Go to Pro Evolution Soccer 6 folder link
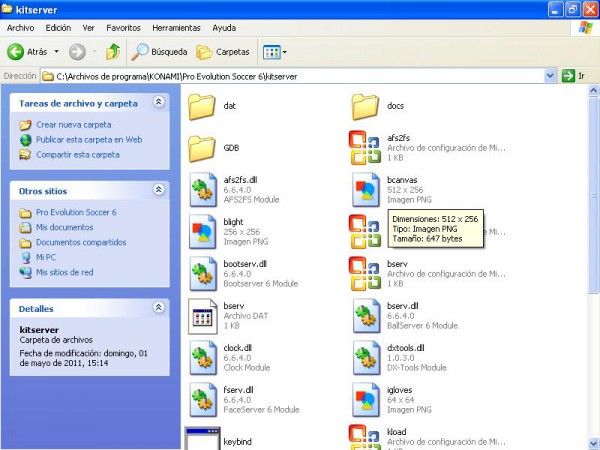 [76, 212]
